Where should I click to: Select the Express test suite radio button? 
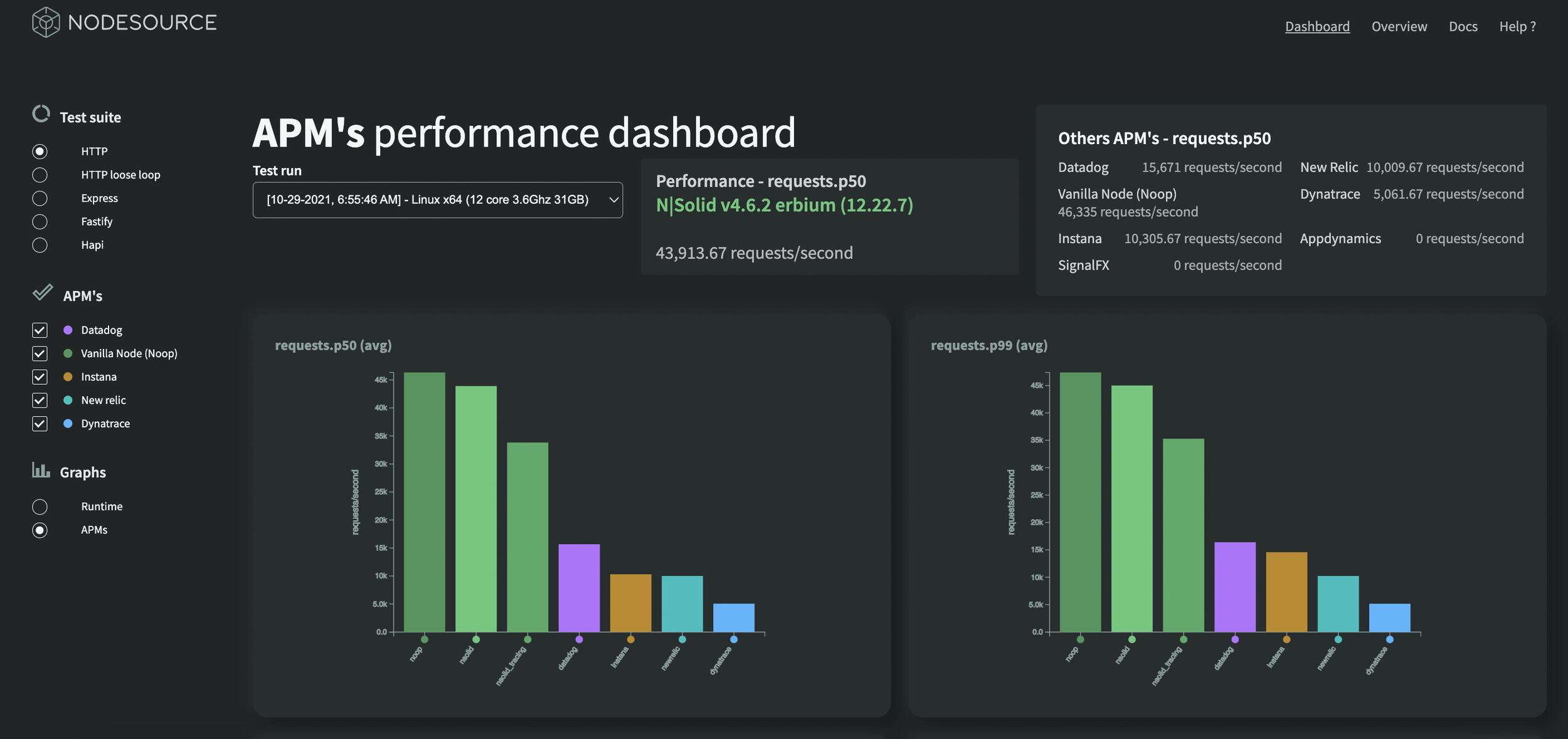(40, 198)
